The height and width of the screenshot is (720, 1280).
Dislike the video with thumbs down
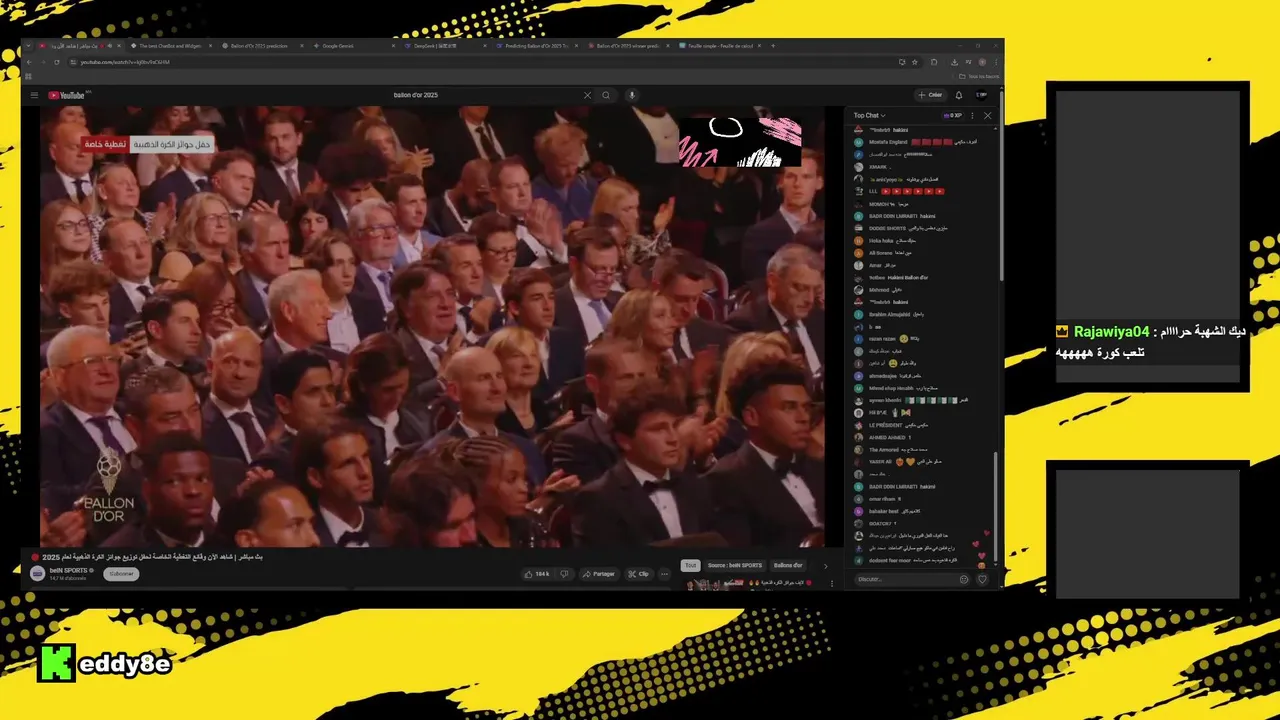[x=564, y=574]
